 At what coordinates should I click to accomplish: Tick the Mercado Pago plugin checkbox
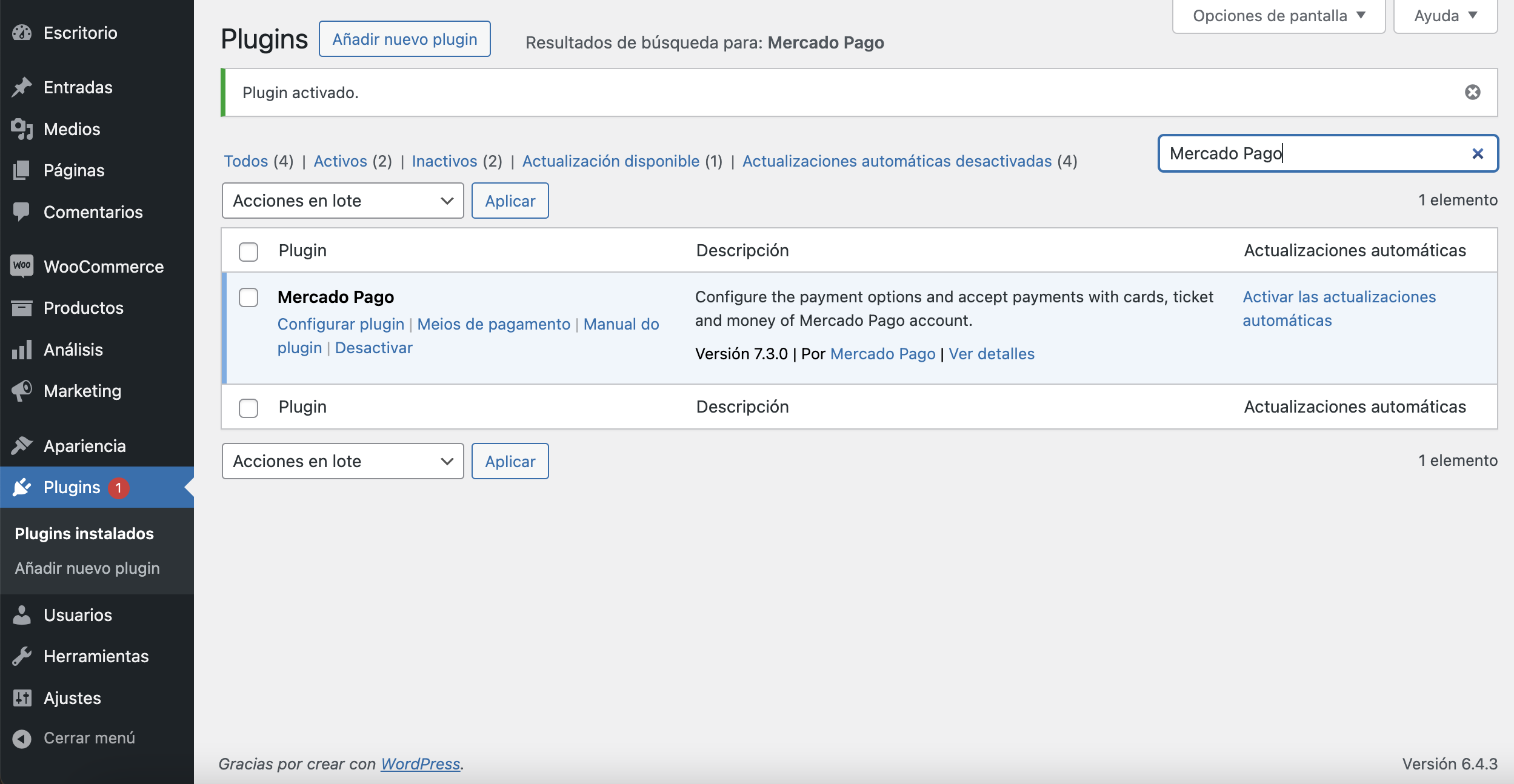[248, 297]
